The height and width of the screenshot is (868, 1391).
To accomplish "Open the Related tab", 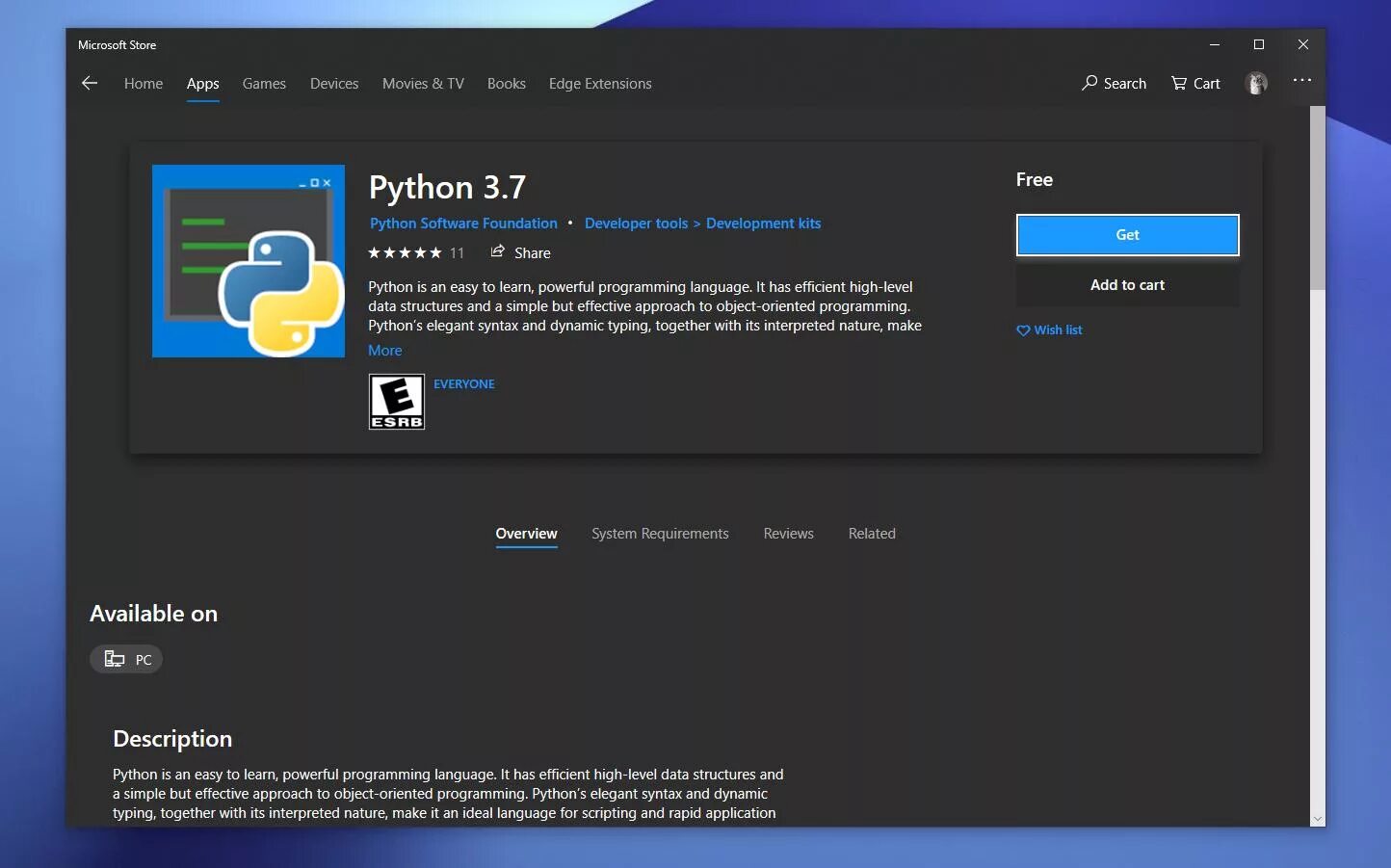I will (x=872, y=534).
